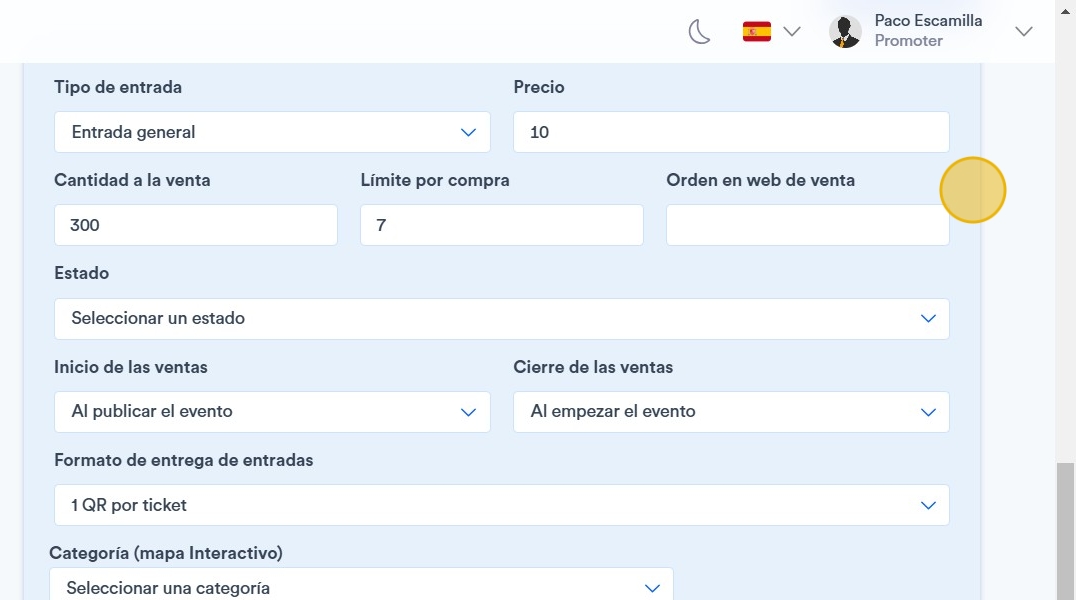Click the Cantidad a la venta field
The width and height of the screenshot is (1076, 600).
(196, 224)
